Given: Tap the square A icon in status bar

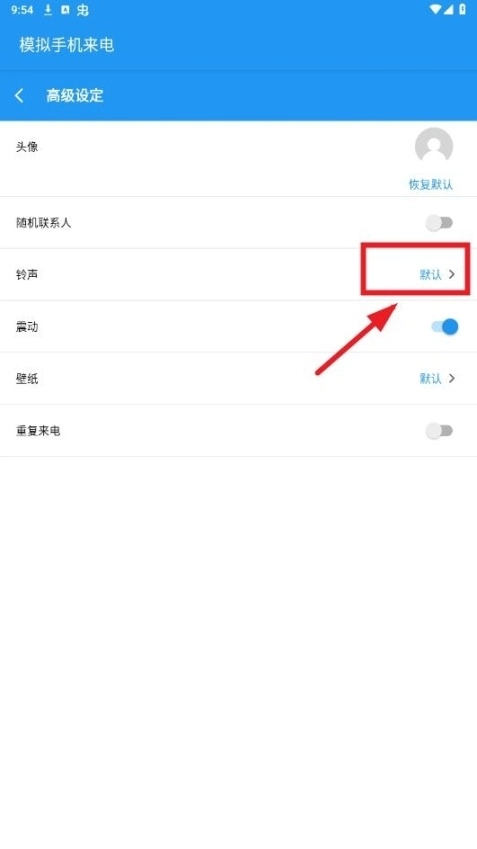Looking at the screenshot, I should point(65,10).
